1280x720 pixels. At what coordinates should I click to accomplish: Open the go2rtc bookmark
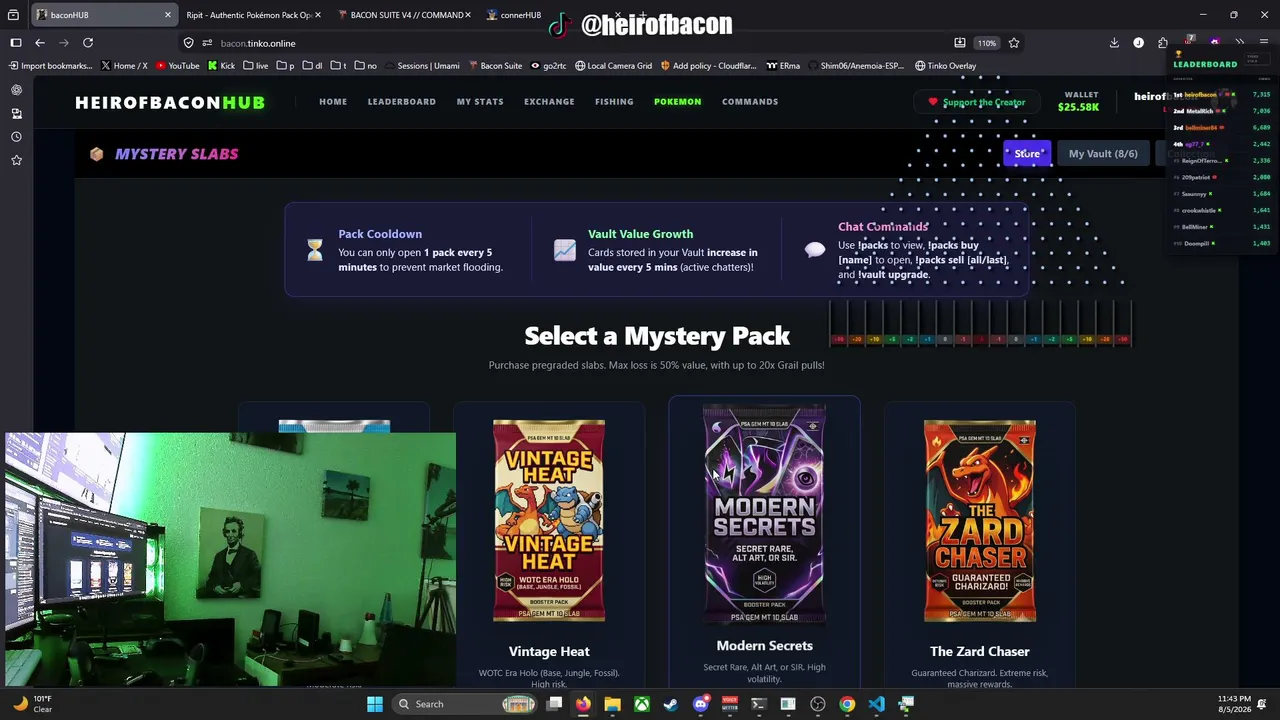click(549, 66)
